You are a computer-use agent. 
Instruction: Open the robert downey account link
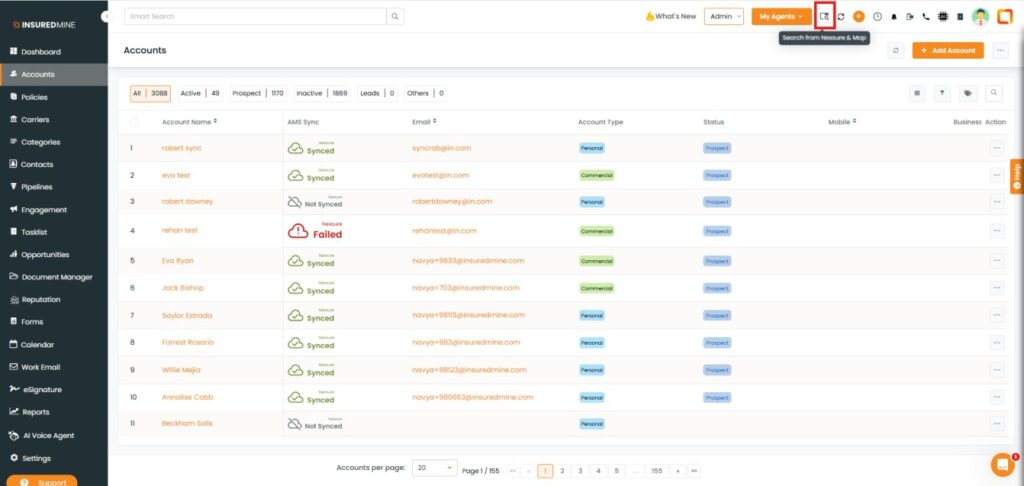click(187, 201)
